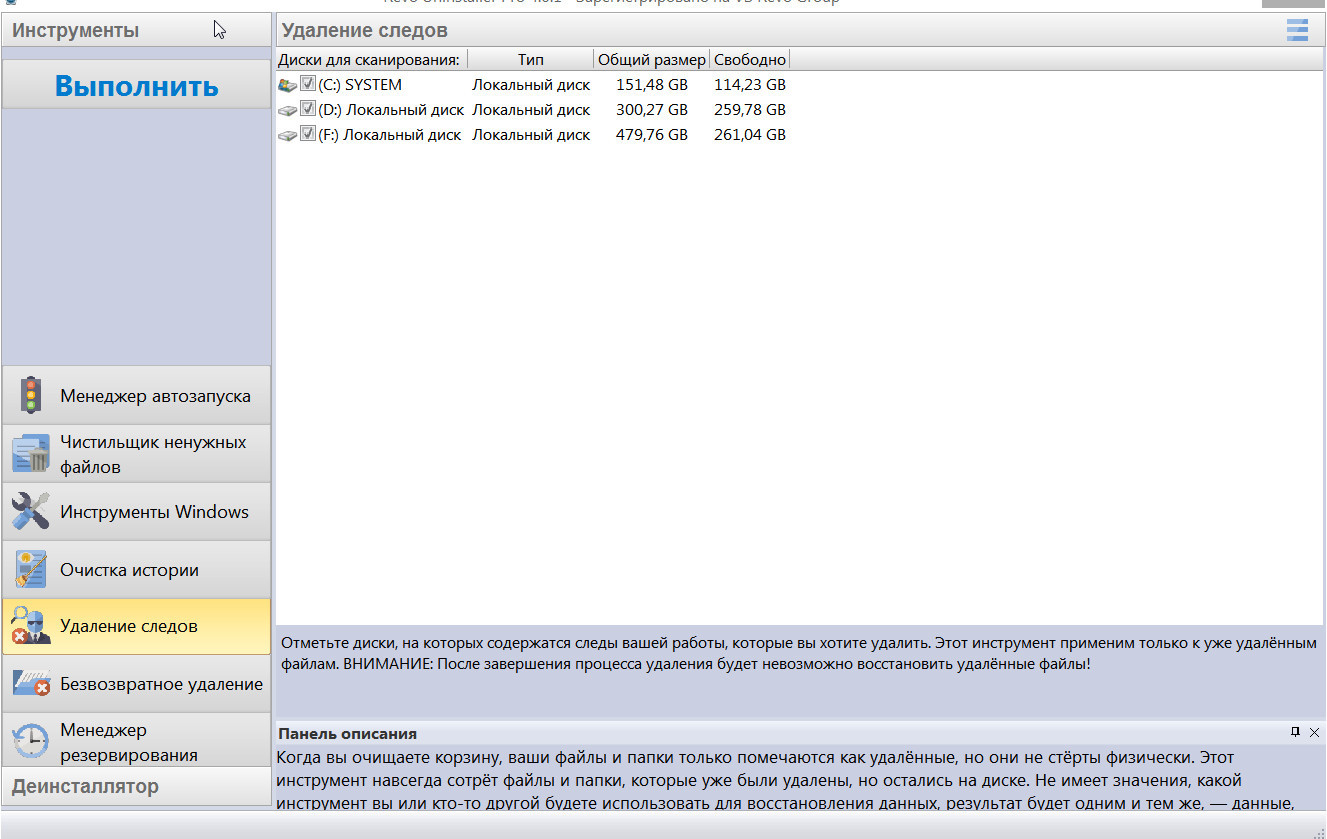Select the 300,27 GB total size cell
1327x839 pixels.
click(x=652, y=110)
